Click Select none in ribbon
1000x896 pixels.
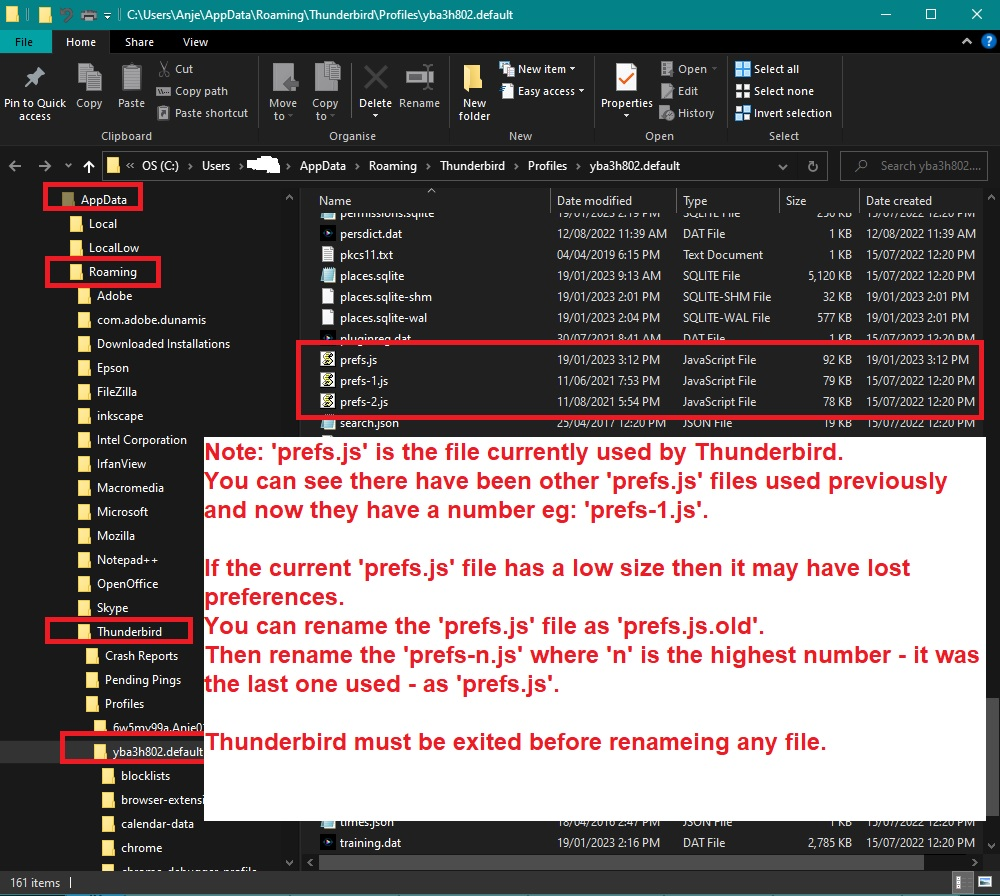[x=775, y=91]
